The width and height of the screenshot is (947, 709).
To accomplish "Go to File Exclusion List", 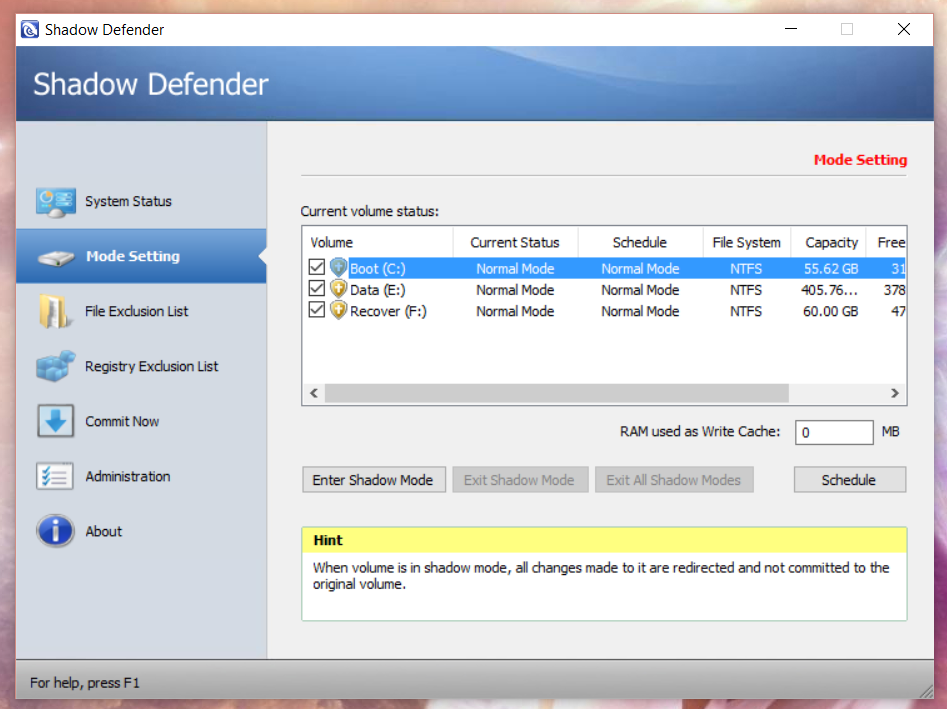I will [x=141, y=312].
